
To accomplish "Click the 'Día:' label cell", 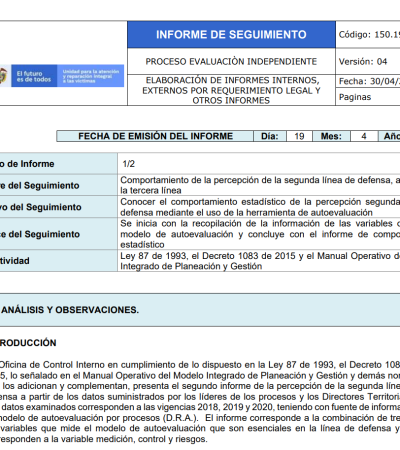I will point(270,136).
